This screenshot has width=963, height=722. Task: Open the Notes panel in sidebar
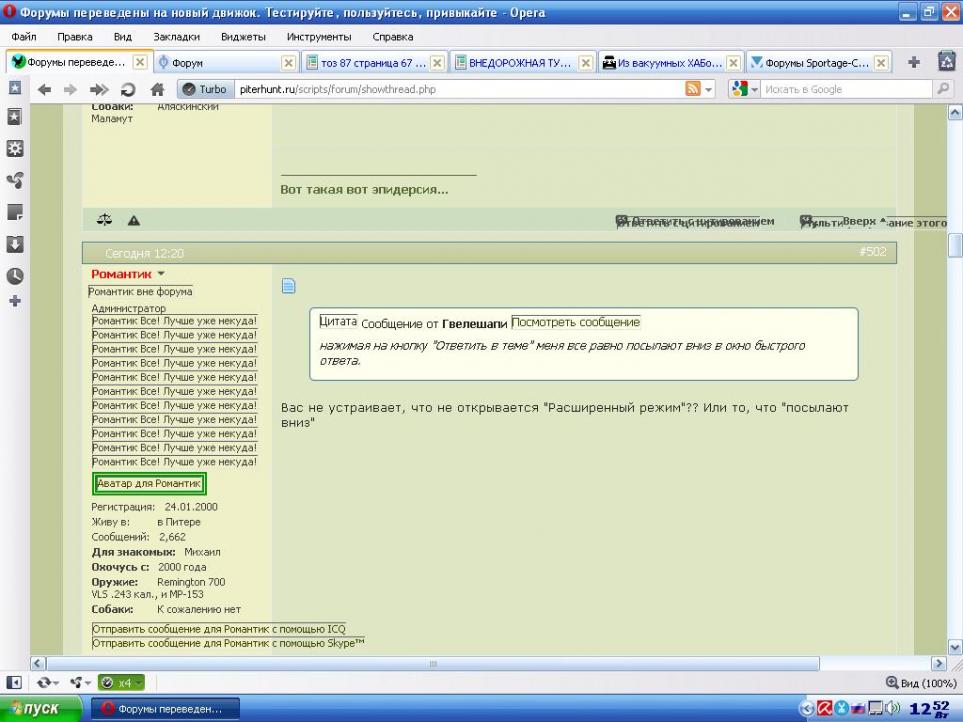tap(15, 213)
